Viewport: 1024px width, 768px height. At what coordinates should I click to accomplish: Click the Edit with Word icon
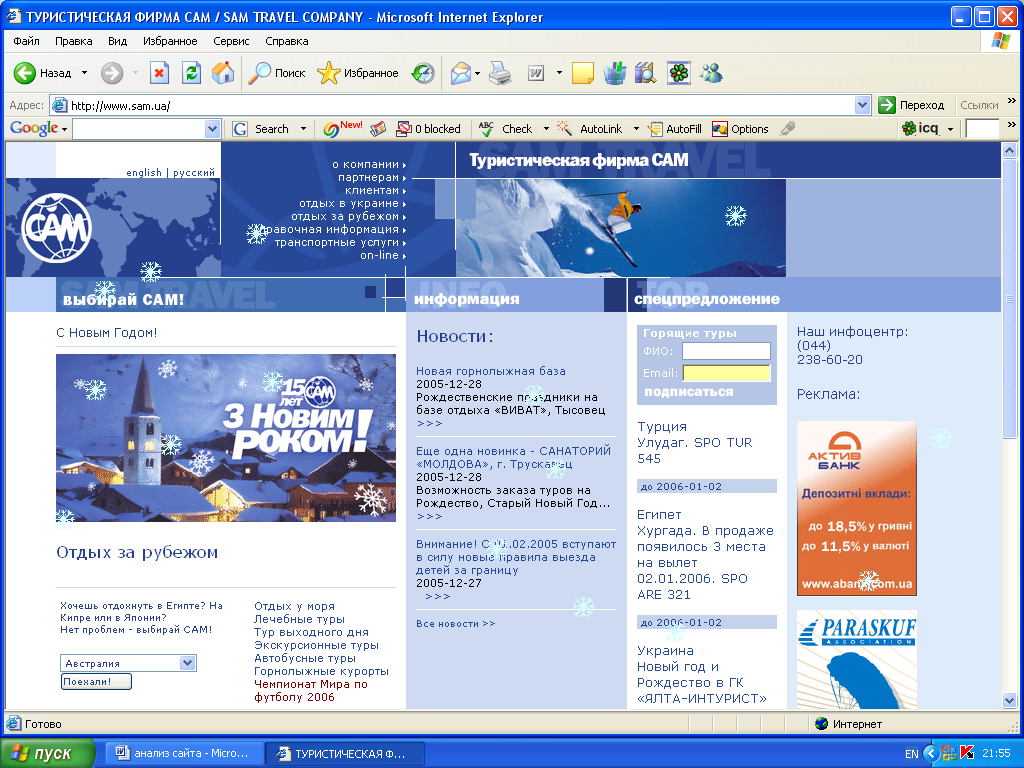click(536, 73)
